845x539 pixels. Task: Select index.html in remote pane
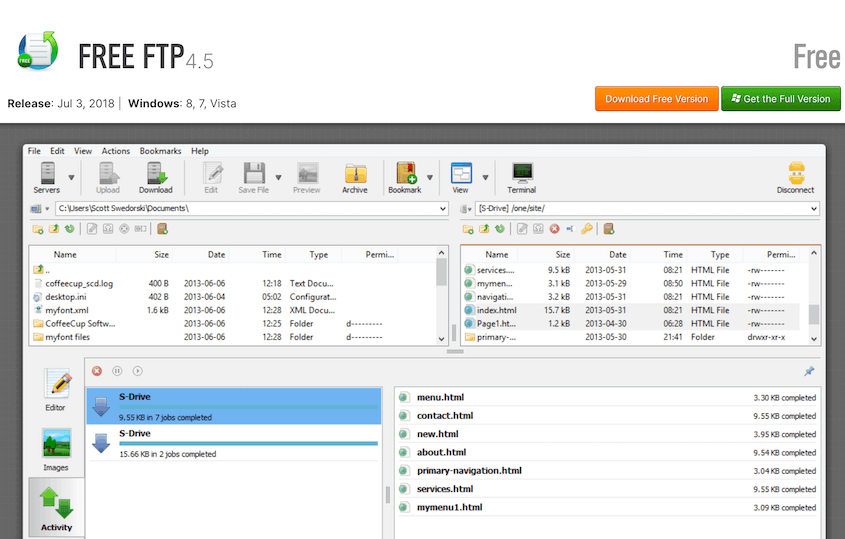[x=631, y=310]
